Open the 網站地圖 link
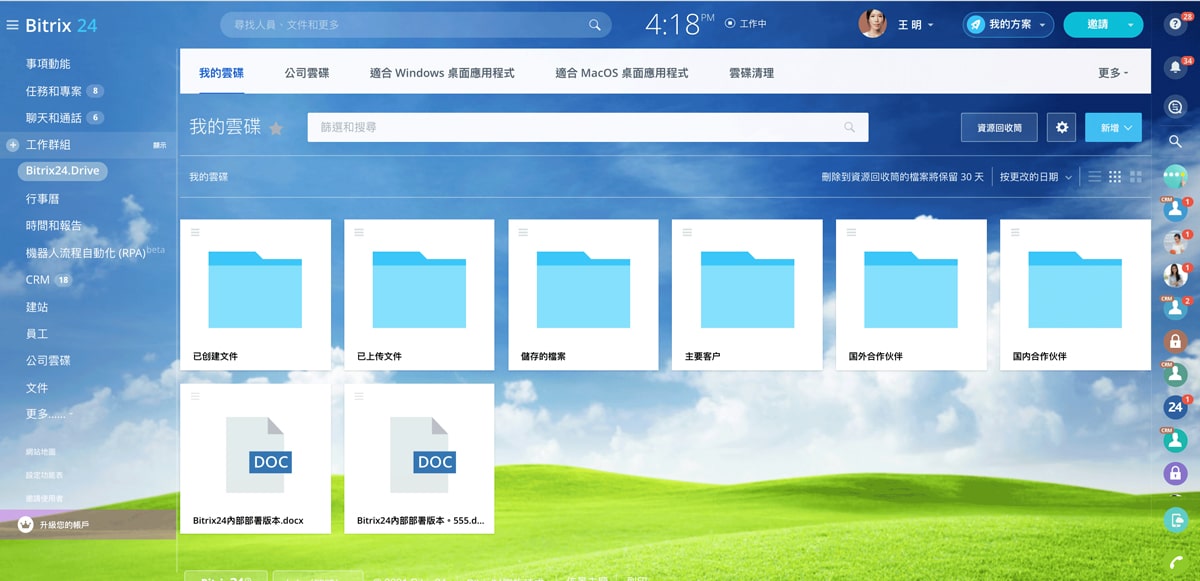 pos(42,452)
